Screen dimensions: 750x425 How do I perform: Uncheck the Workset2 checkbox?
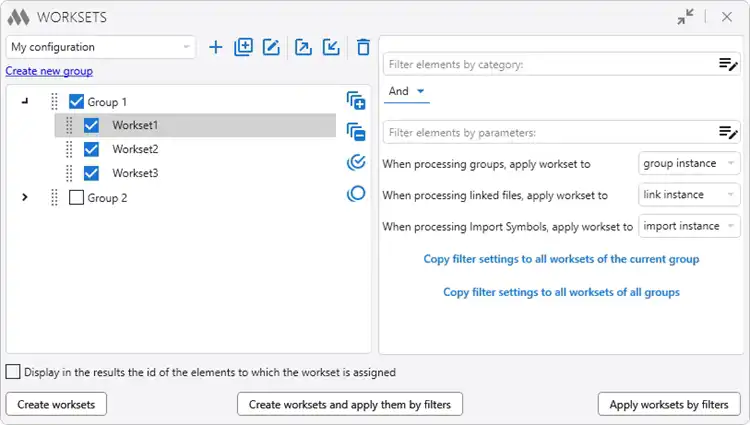[x=91, y=149]
